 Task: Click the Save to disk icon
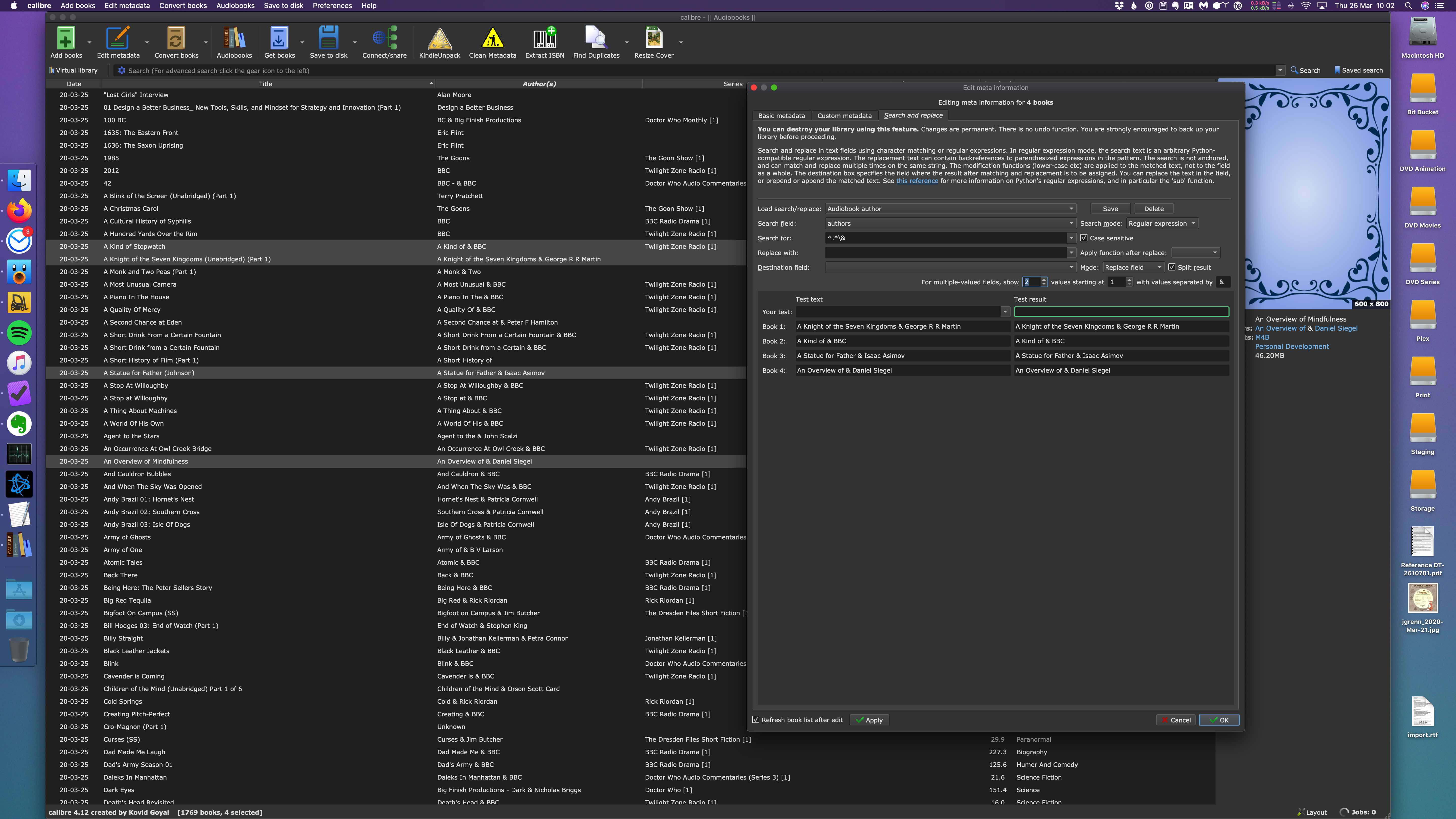[x=328, y=38]
